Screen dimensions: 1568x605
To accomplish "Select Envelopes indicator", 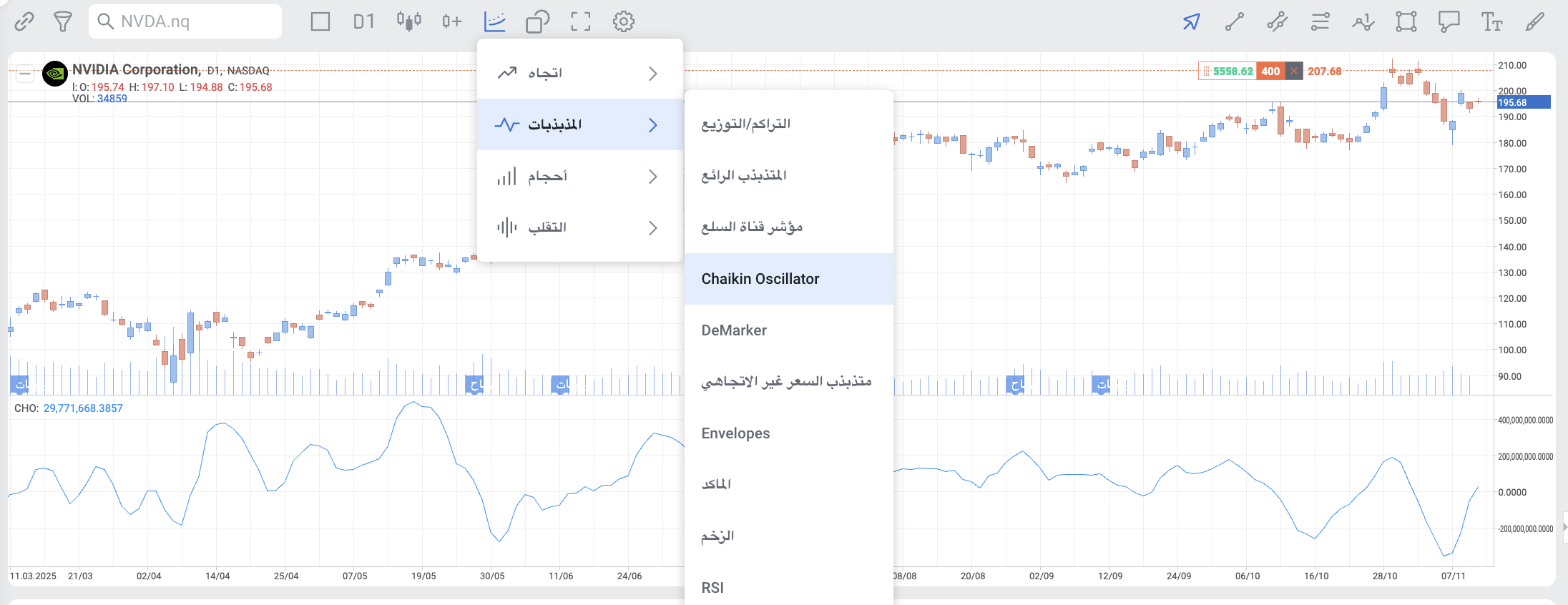I will click(789, 433).
